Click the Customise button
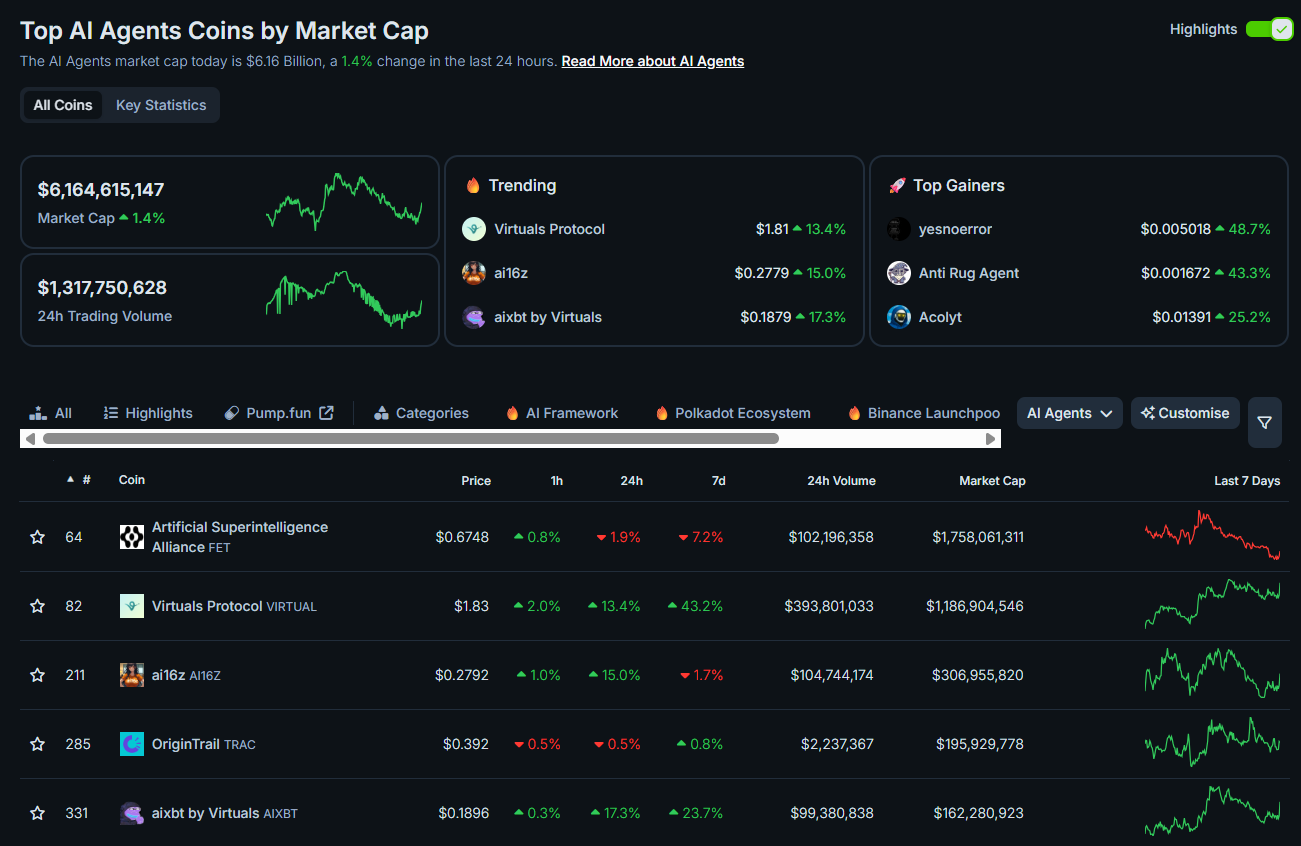Screen dimensions: 1301x846 [1186, 413]
